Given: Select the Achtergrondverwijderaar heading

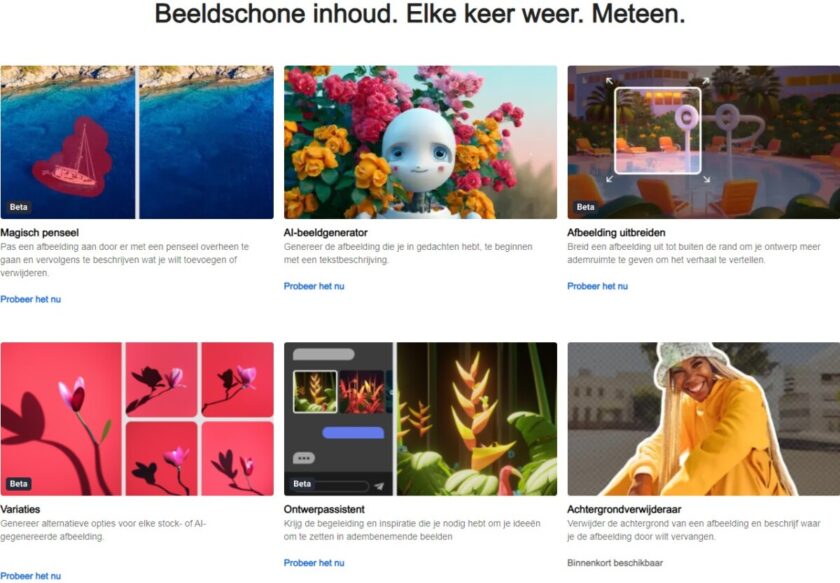Looking at the screenshot, I should pyautogui.click(x=624, y=509).
